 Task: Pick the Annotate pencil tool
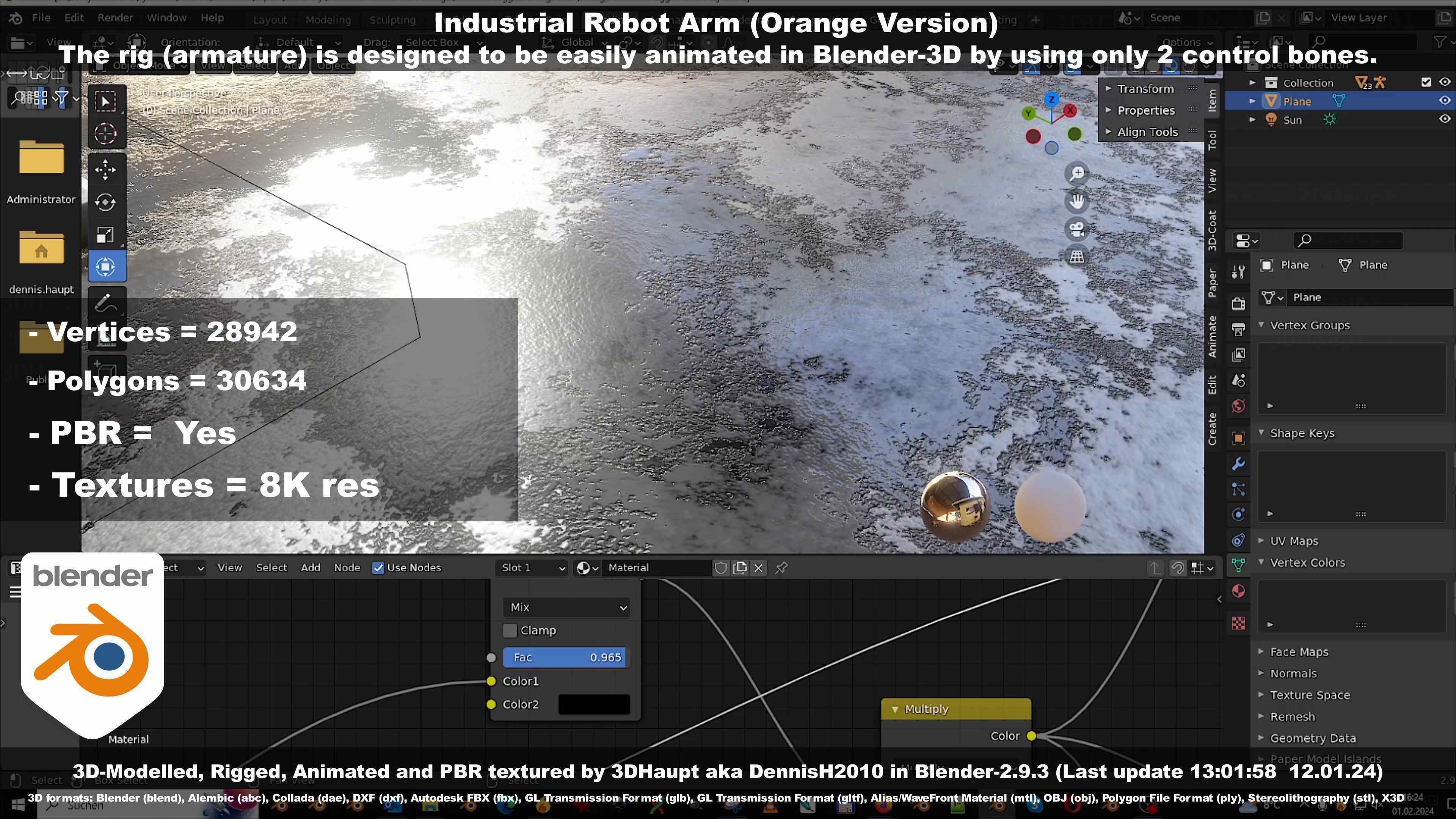(106, 303)
